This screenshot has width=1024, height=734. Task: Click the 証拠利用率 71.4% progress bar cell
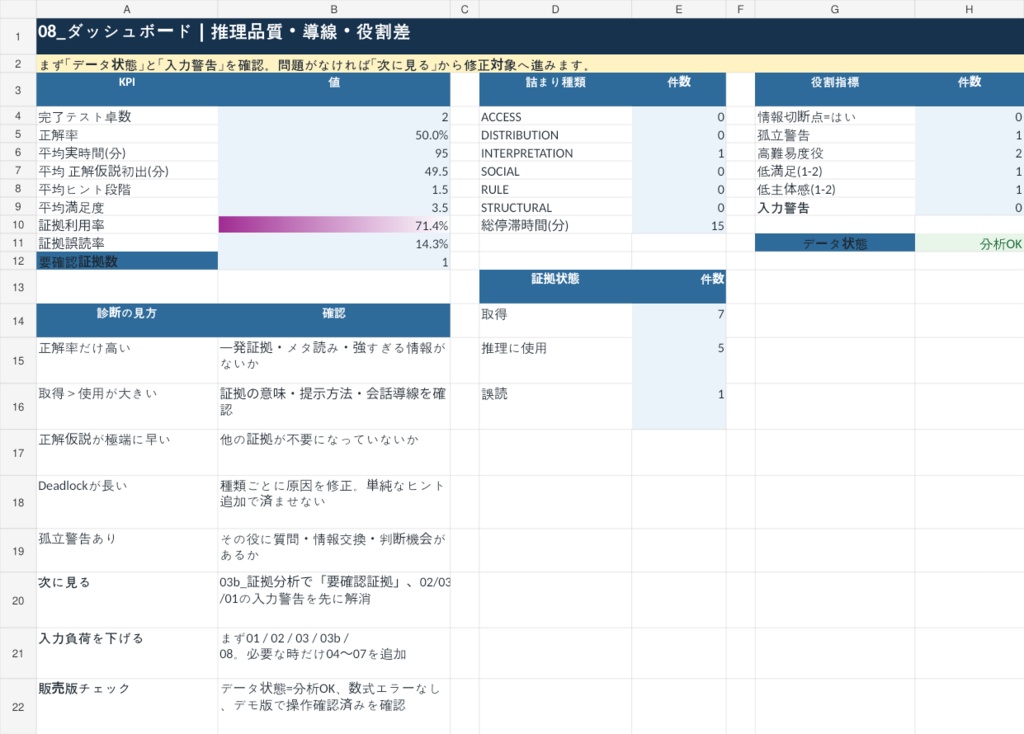[334, 225]
